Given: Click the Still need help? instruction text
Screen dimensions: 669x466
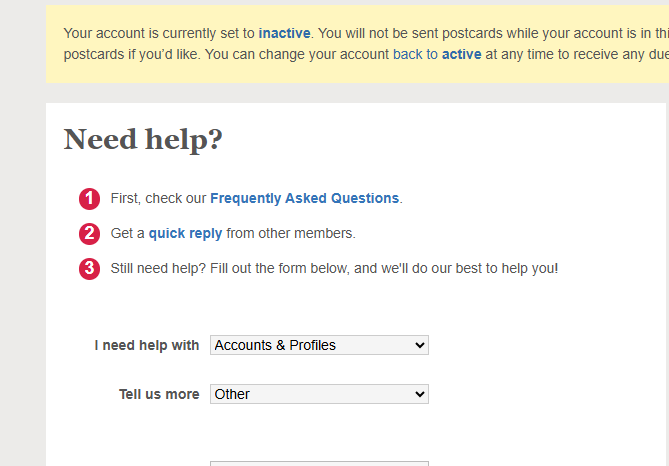Looking at the screenshot, I should pos(334,268).
